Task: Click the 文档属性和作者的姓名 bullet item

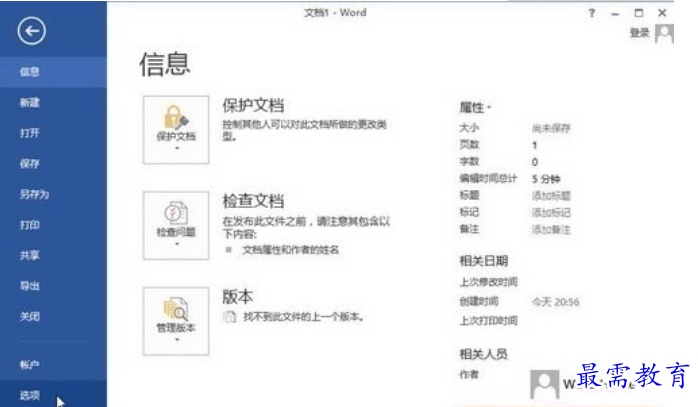Action: tap(290, 250)
